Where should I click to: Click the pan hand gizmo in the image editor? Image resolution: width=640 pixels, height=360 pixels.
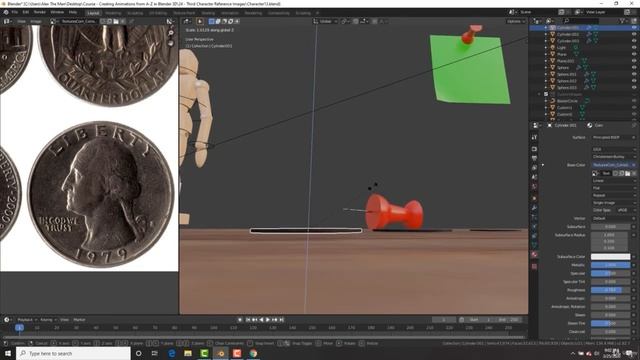point(171,42)
